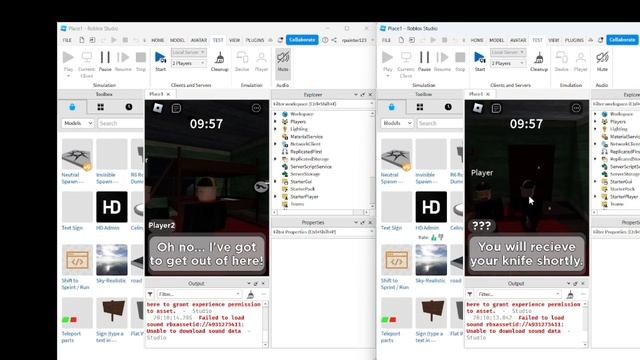Image resolution: width=640 pixels, height=360 pixels.
Task: Click Stop button in right window
Action: [460, 61]
